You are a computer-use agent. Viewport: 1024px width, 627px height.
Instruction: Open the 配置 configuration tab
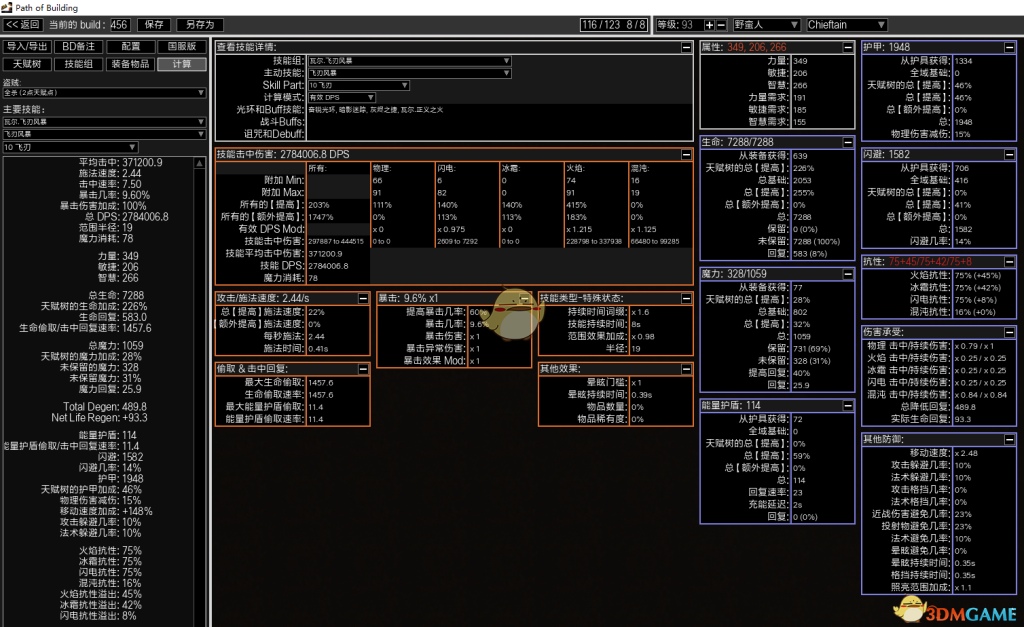pos(131,46)
